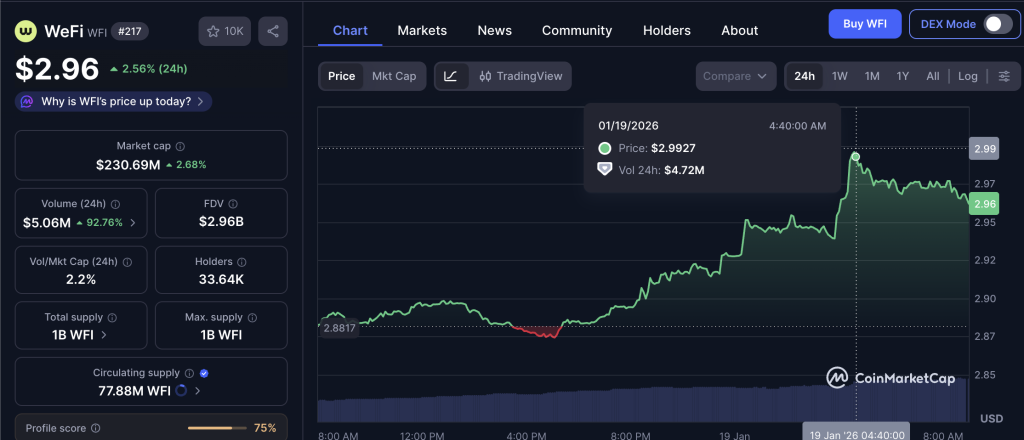Viewport: 1024px width, 440px height.
Task: Add WeFi to watchlist via star button
Action: tap(225, 31)
